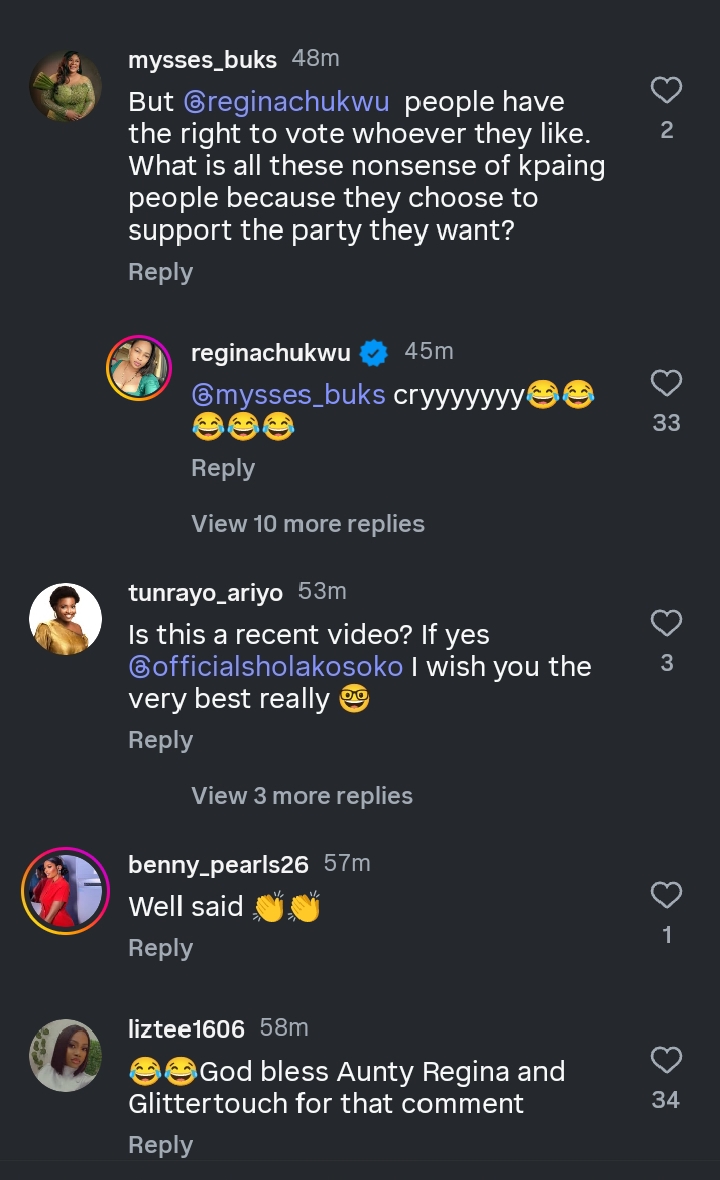The height and width of the screenshot is (1180, 720).
Task: Open liztee1606's profile picture
Action: (65, 1055)
